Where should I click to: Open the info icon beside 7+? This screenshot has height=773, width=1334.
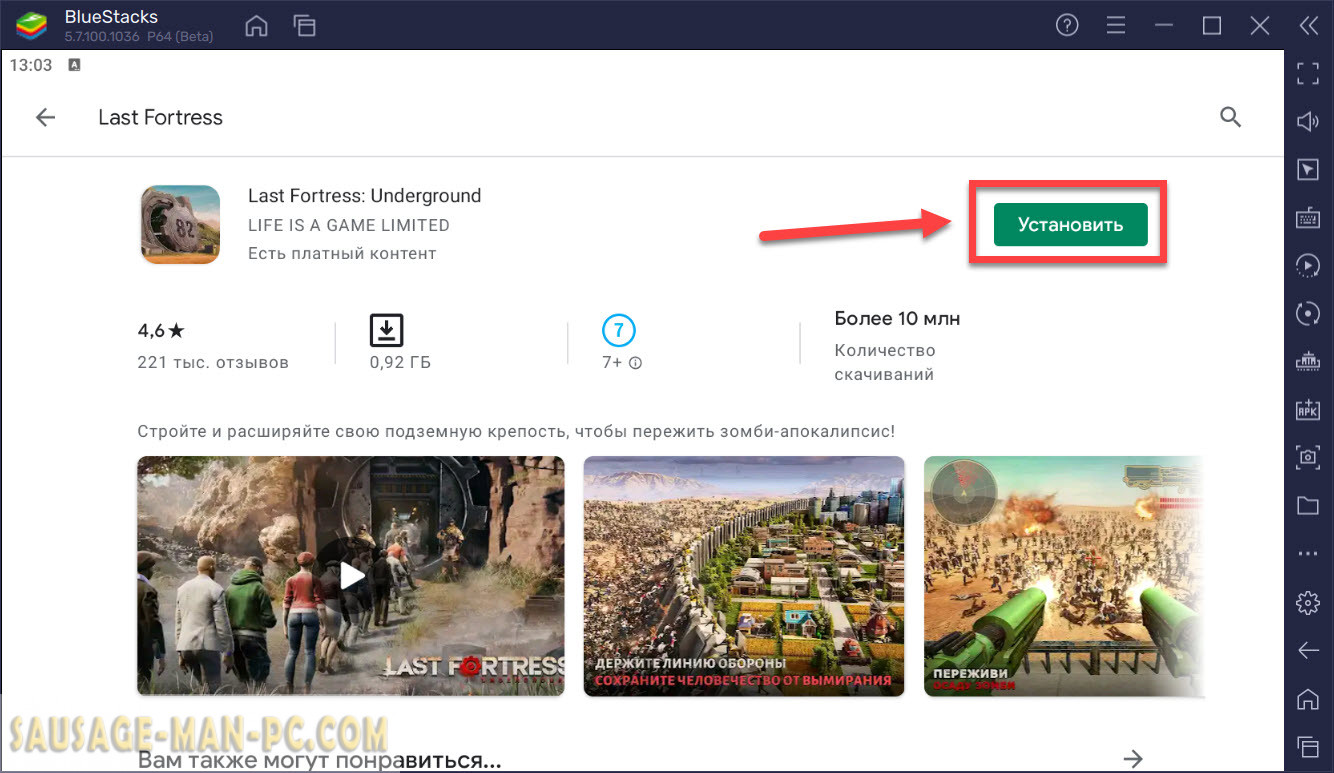[635, 363]
